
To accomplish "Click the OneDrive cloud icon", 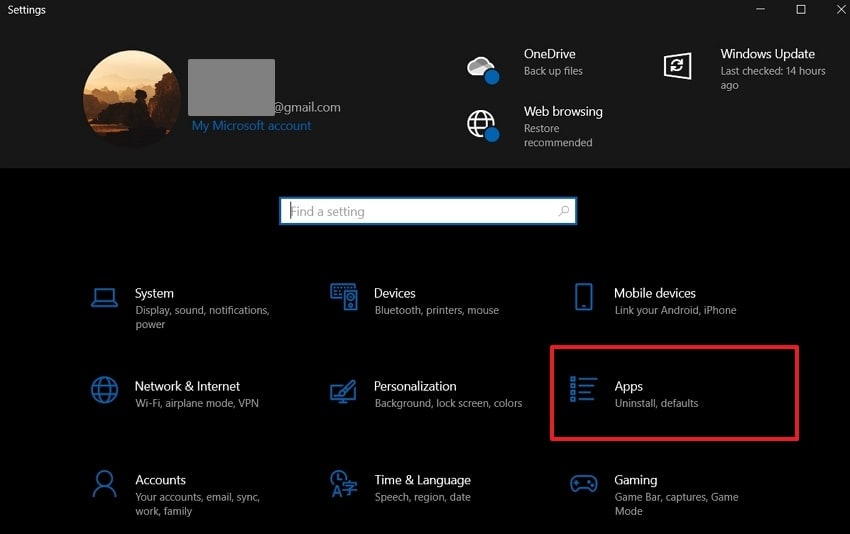I will tap(482, 69).
